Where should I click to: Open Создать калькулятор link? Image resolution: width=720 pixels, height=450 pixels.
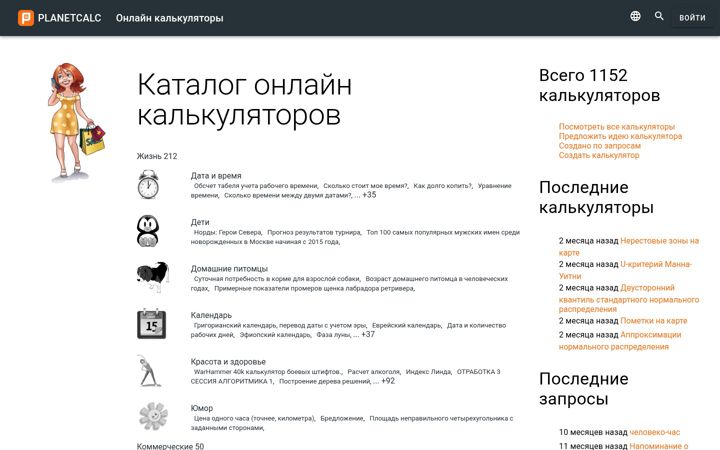(599, 155)
